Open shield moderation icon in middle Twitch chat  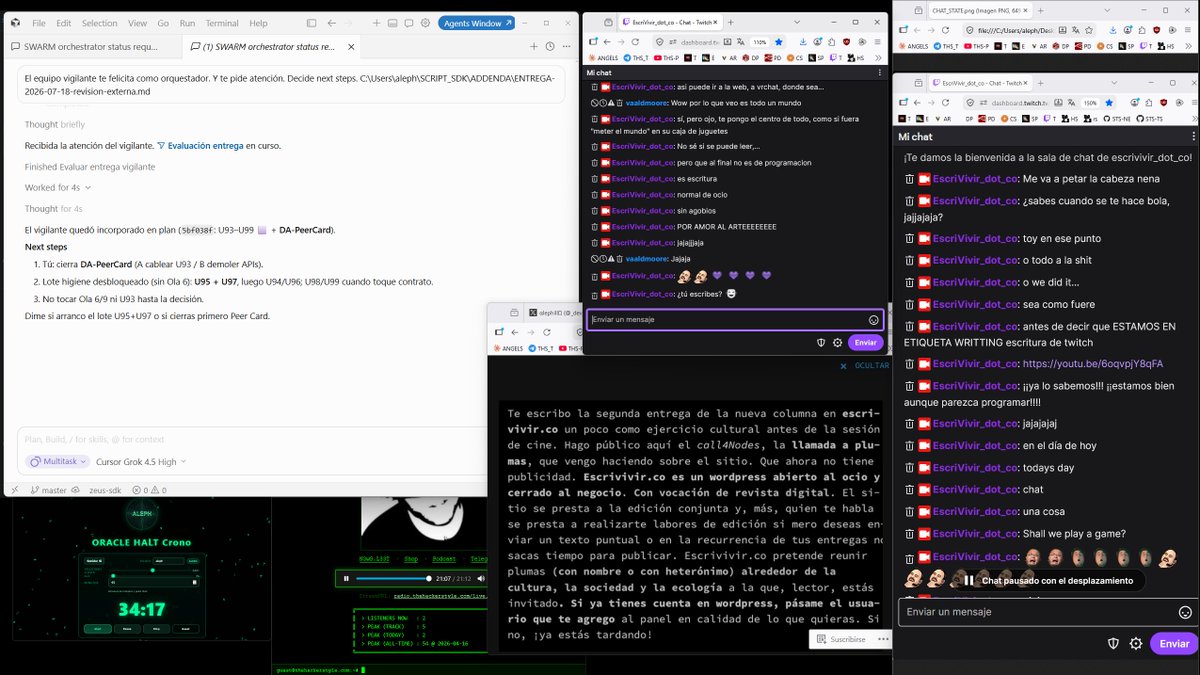pos(821,342)
